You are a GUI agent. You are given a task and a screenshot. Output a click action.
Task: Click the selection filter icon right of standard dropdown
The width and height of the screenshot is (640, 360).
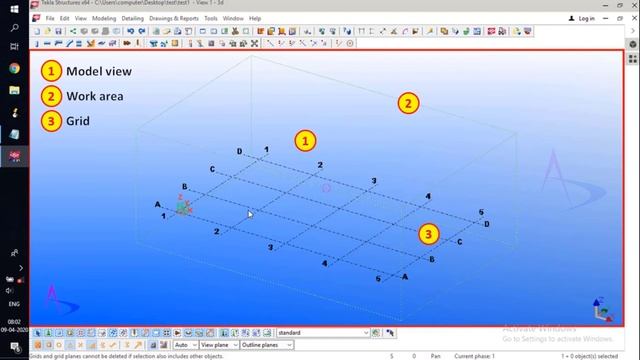click(376, 333)
